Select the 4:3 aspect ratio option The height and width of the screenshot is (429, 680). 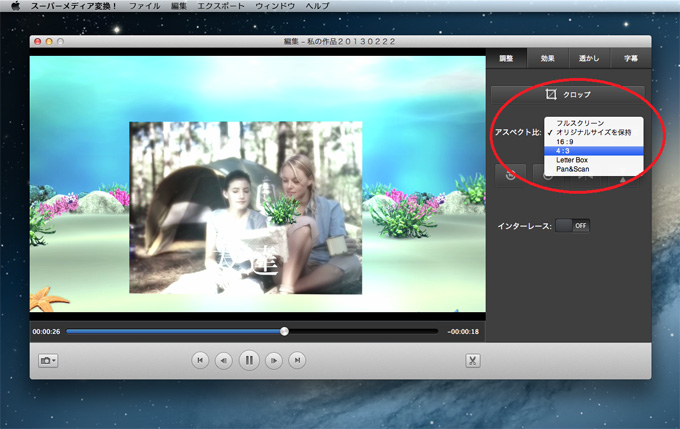pos(594,151)
